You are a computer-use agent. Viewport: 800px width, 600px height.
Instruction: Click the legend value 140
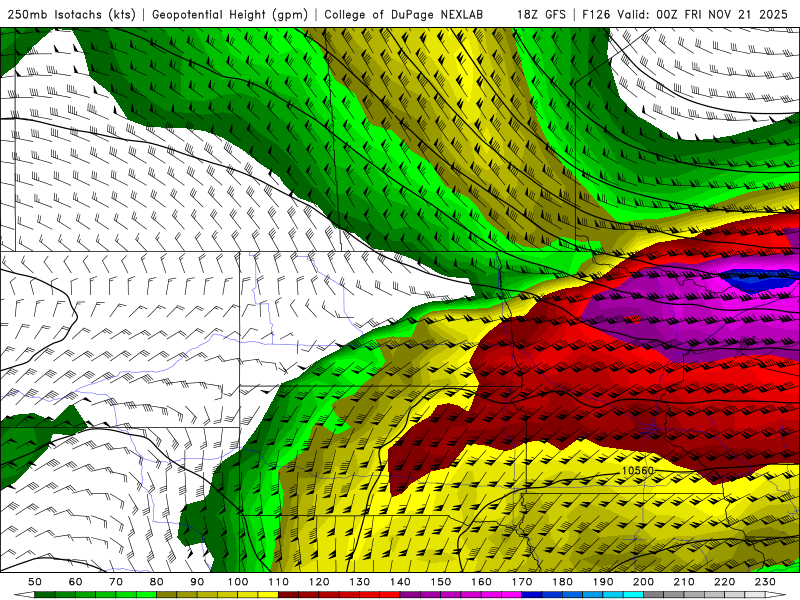[400, 582]
